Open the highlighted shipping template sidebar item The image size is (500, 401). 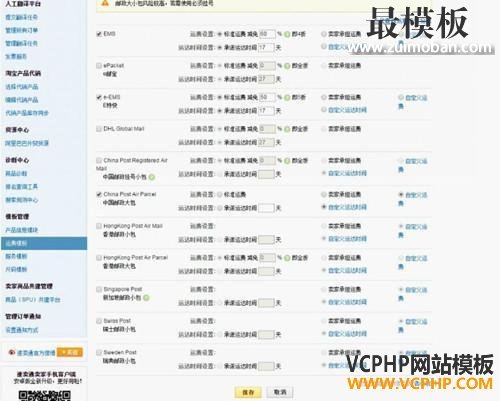pyautogui.click(x=44, y=243)
